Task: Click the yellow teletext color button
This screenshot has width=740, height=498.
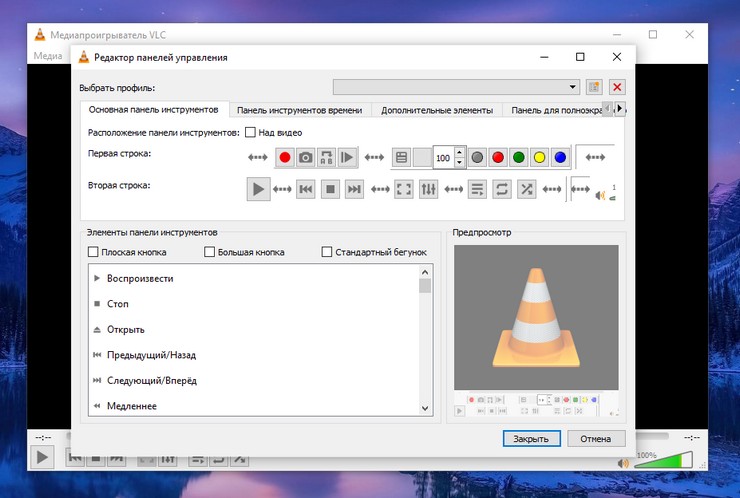Action: click(x=539, y=157)
